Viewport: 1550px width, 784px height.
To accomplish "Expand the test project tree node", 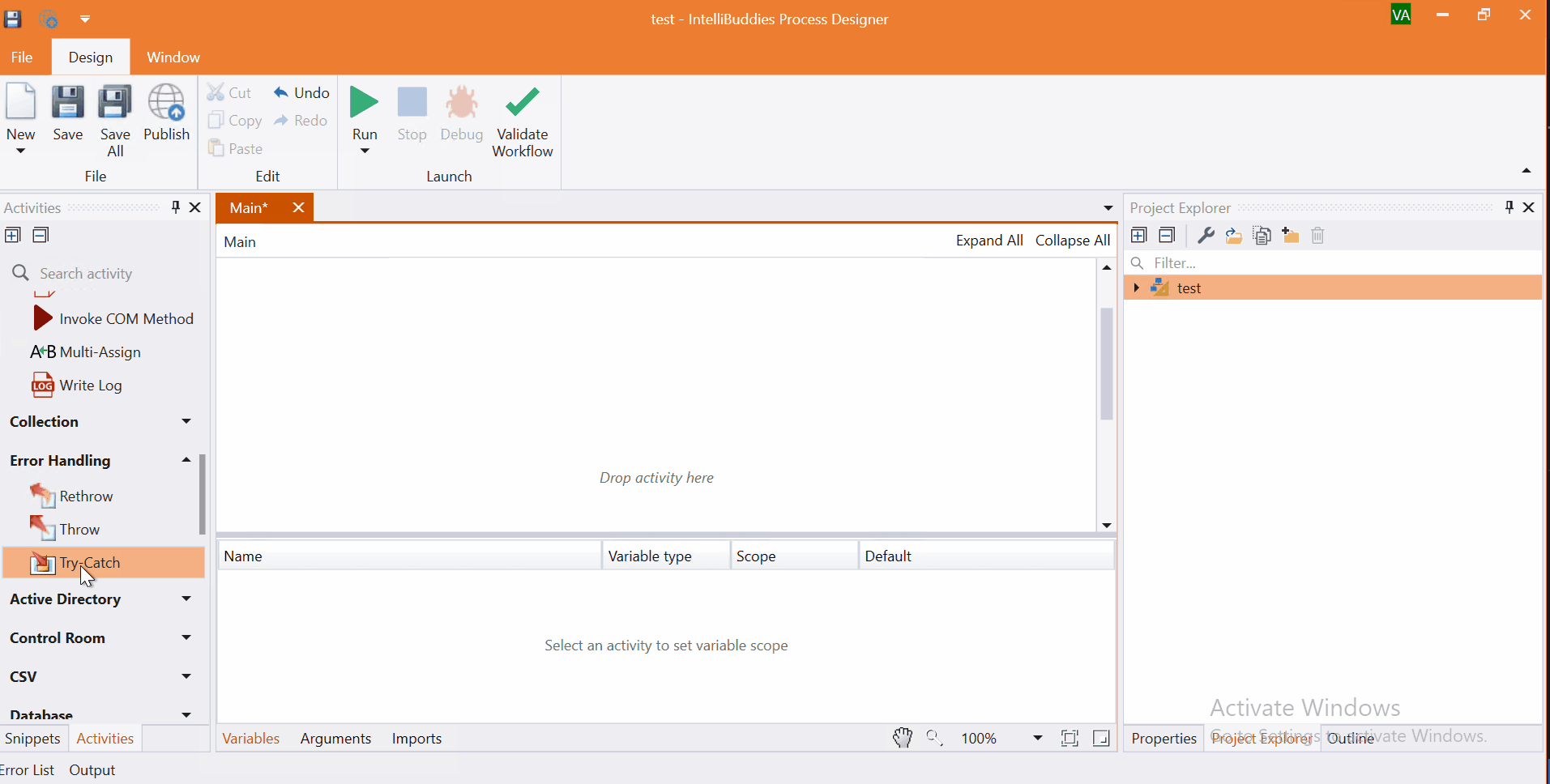I will [x=1137, y=288].
